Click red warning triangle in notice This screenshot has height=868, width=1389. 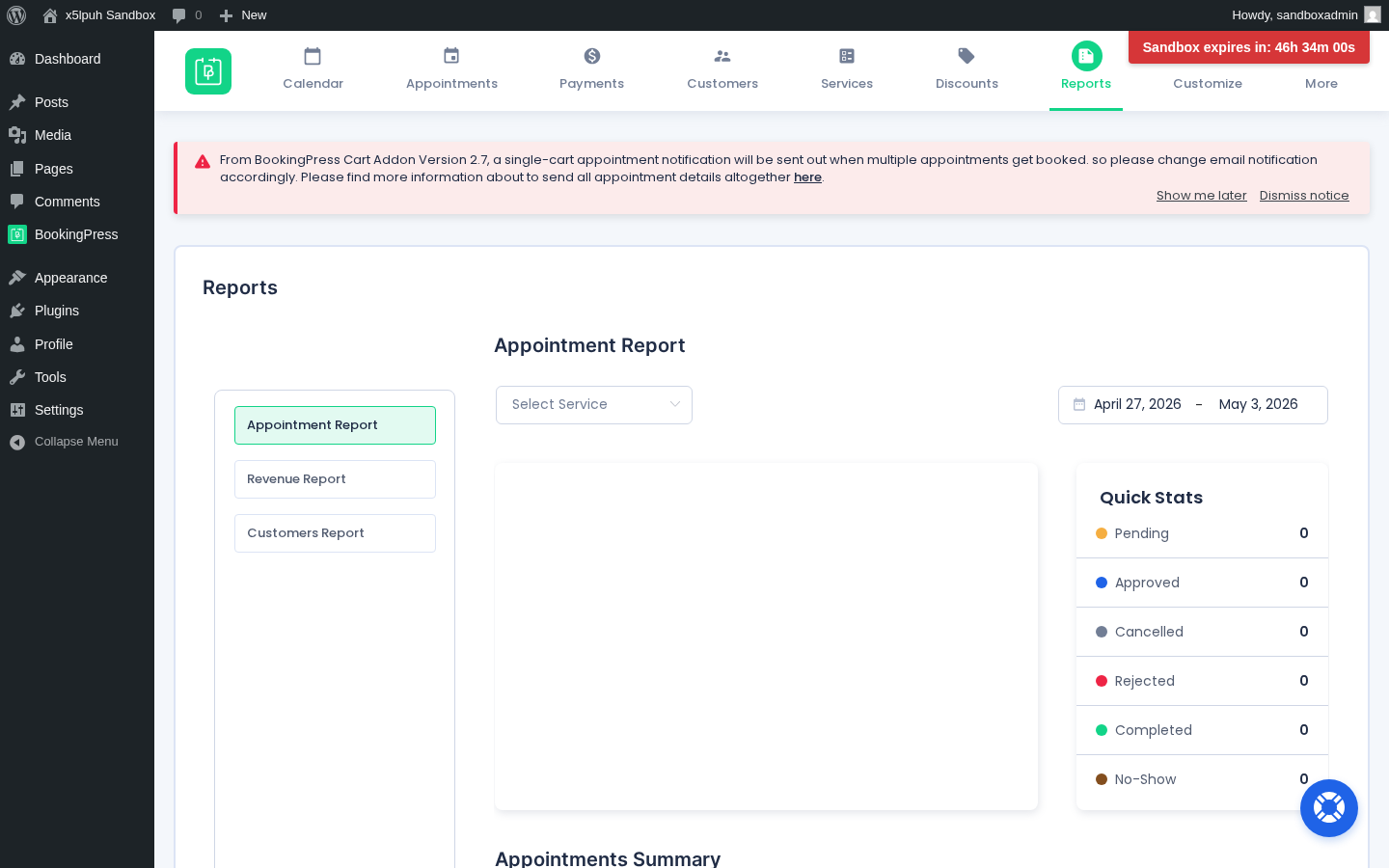tap(203, 162)
